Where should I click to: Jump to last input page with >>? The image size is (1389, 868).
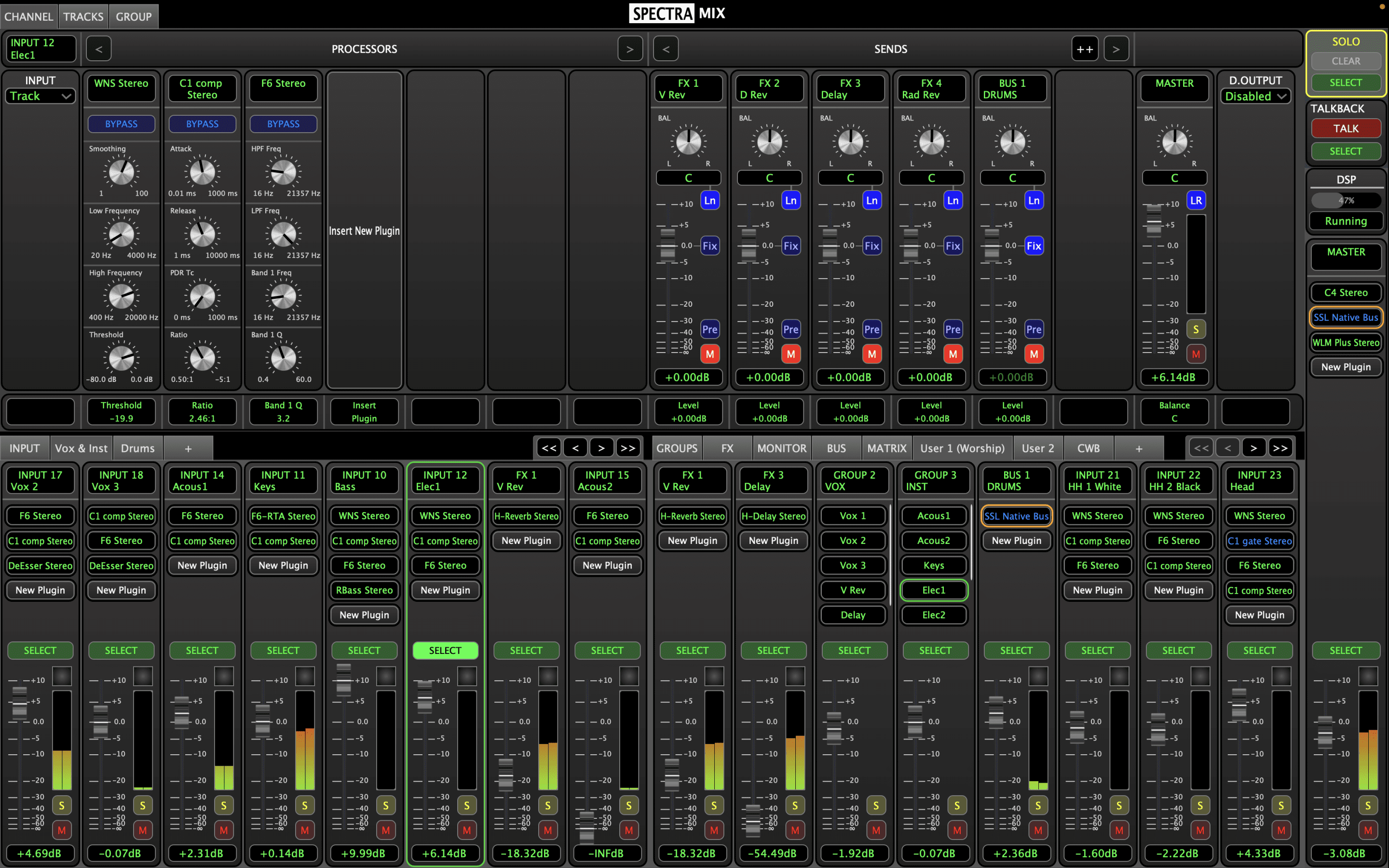(x=627, y=448)
